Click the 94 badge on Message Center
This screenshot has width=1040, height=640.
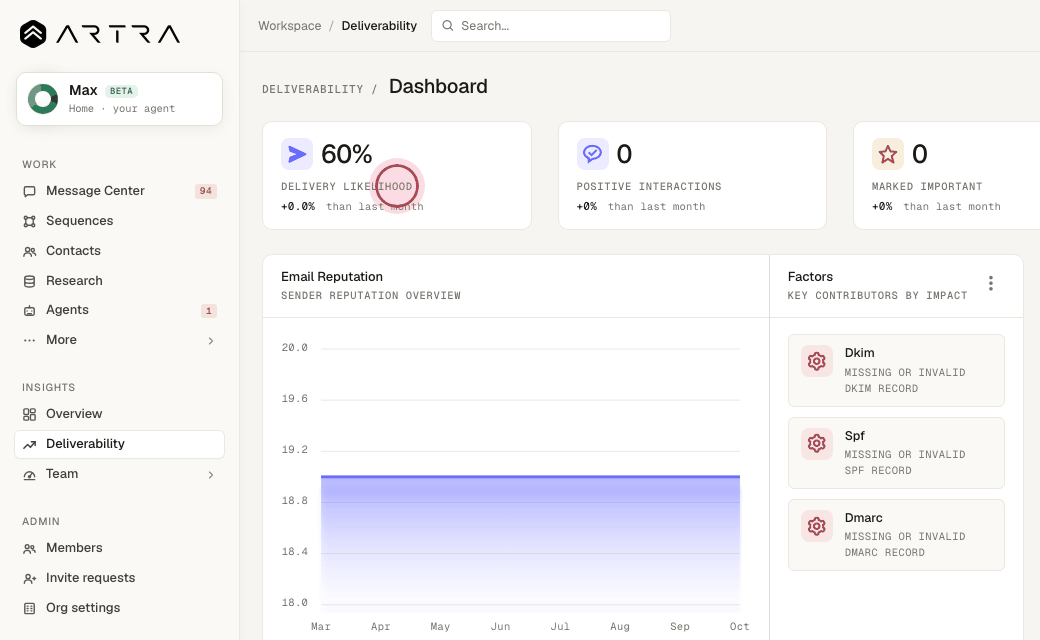tap(206, 191)
